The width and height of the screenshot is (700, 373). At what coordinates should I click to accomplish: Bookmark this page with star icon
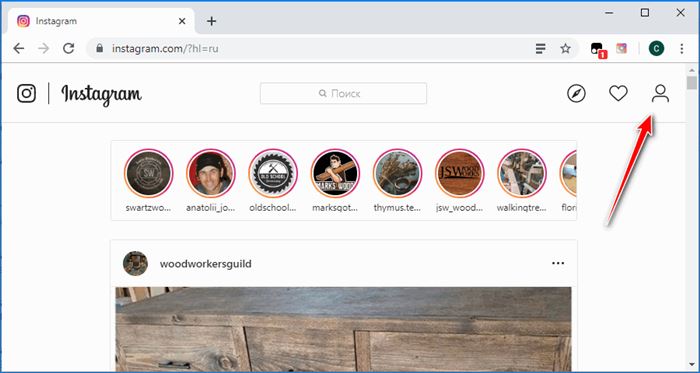click(565, 48)
